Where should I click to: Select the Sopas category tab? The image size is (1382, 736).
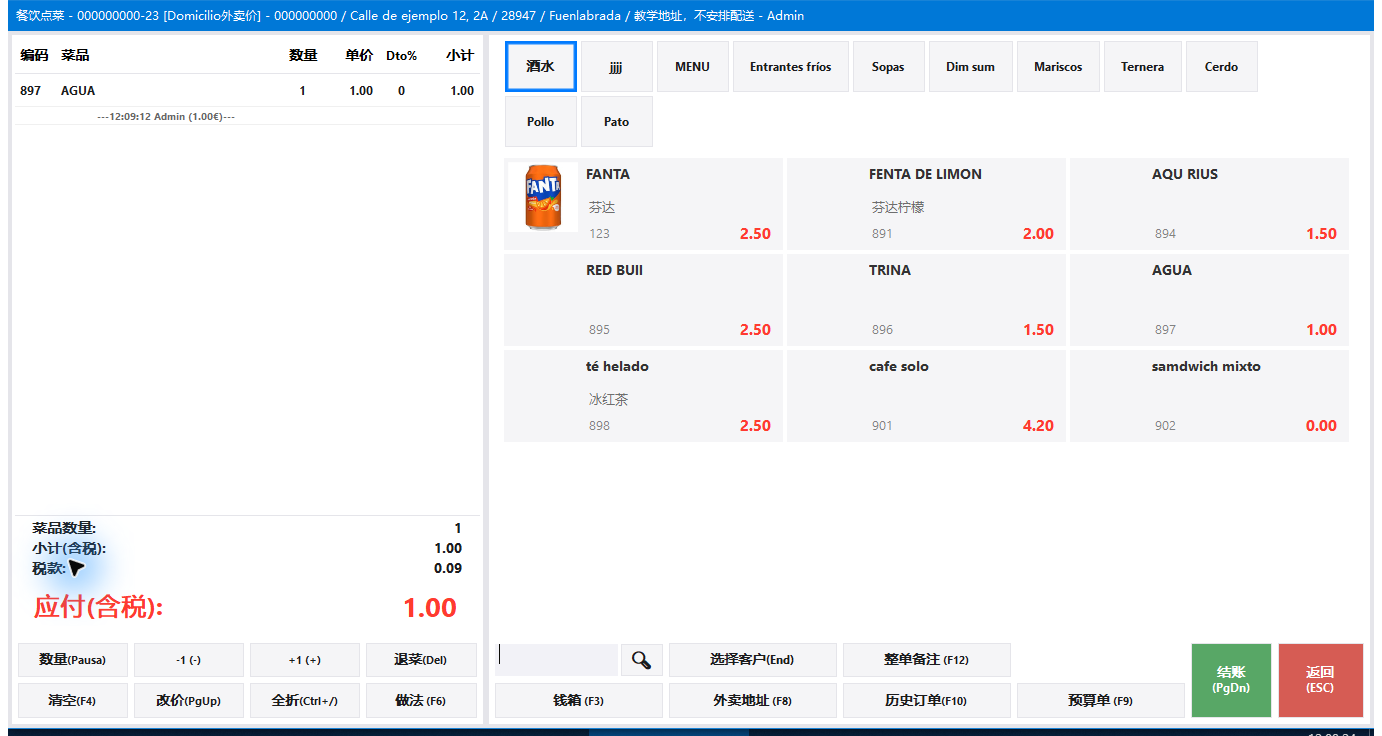pyautogui.click(x=888, y=67)
